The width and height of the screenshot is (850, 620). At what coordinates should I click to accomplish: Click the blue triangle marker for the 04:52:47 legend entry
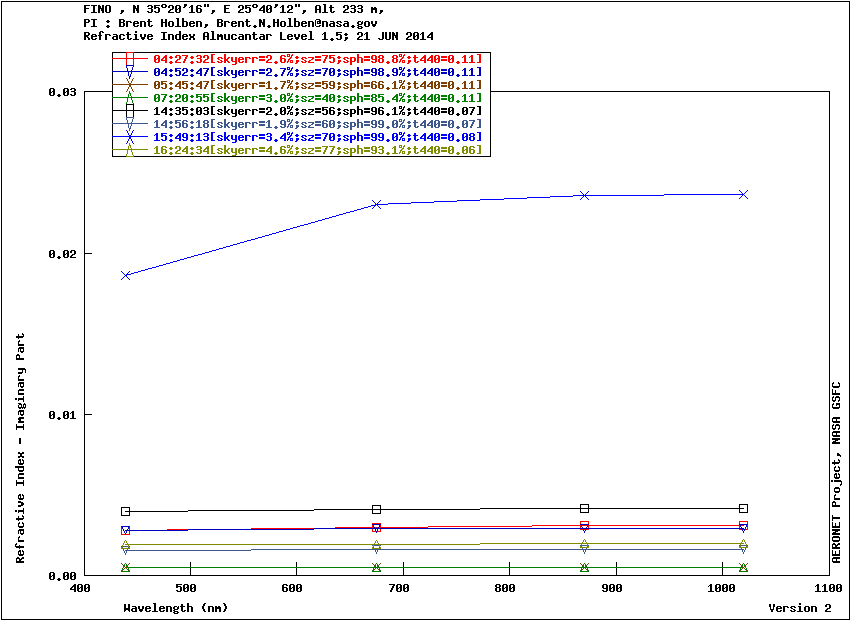(130, 72)
